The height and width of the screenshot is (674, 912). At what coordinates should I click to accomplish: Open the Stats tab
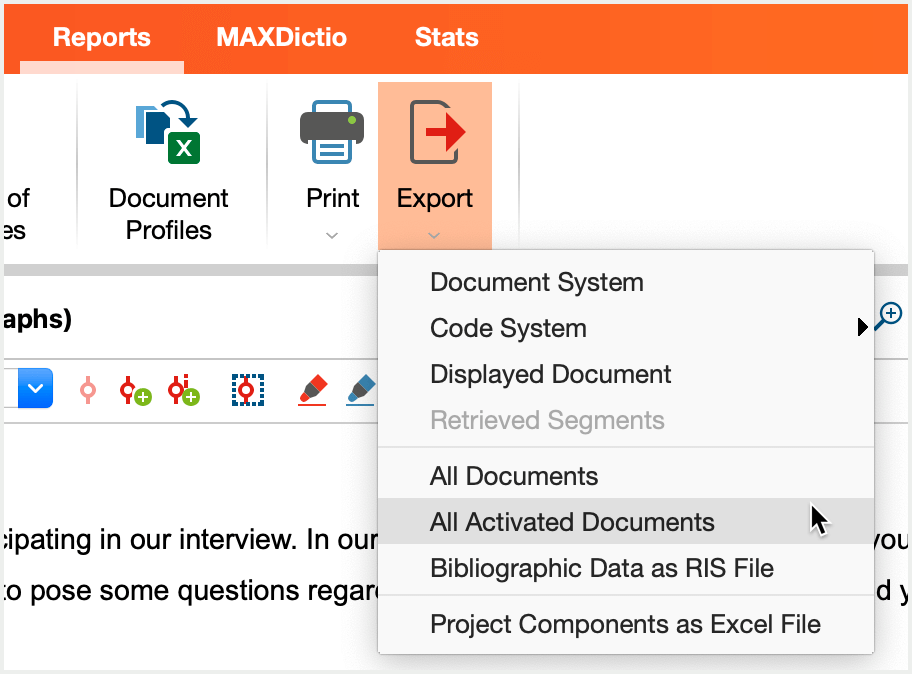(x=446, y=38)
